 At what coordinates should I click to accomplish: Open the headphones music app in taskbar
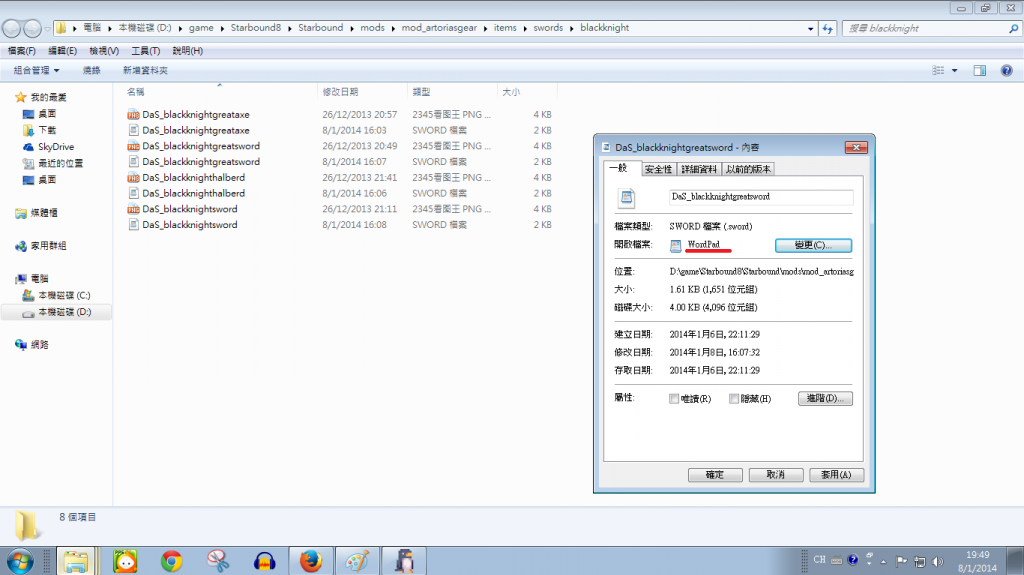pyautogui.click(x=264, y=561)
